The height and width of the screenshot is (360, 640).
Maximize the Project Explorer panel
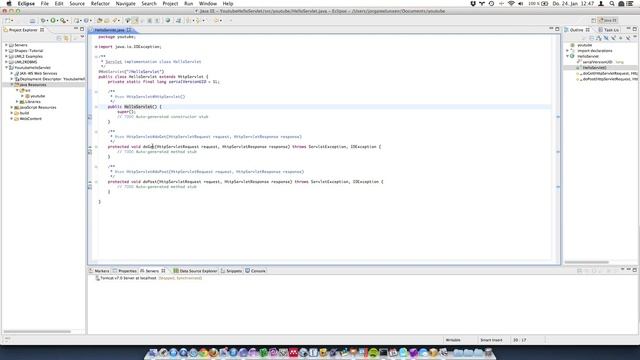pyautogui.click(x=82, y=29)
